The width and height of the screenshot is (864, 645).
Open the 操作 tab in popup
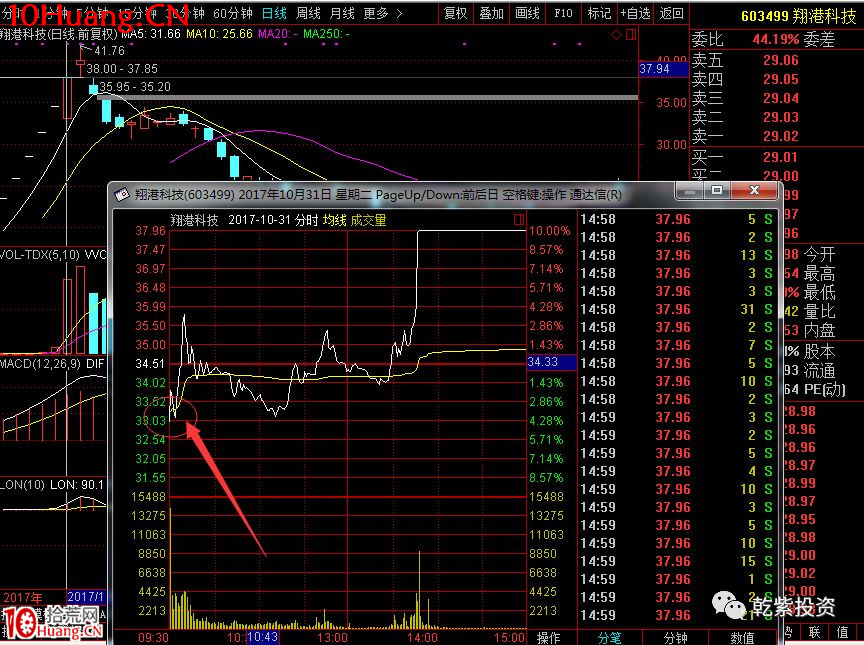tap(548, 638)
